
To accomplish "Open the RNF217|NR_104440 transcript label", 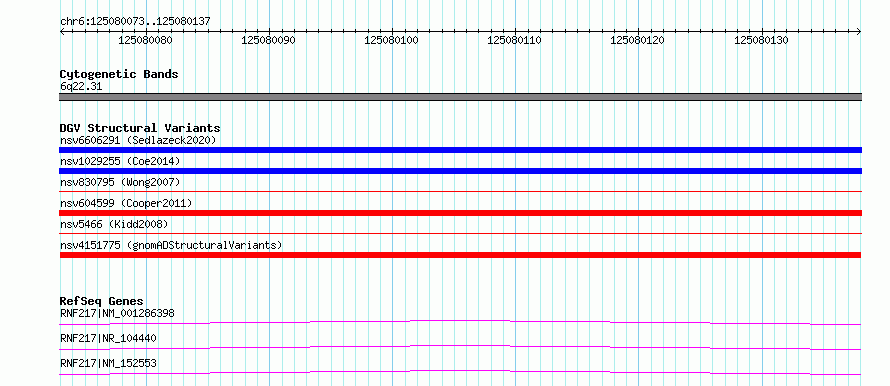I will [x=108, y=338].
